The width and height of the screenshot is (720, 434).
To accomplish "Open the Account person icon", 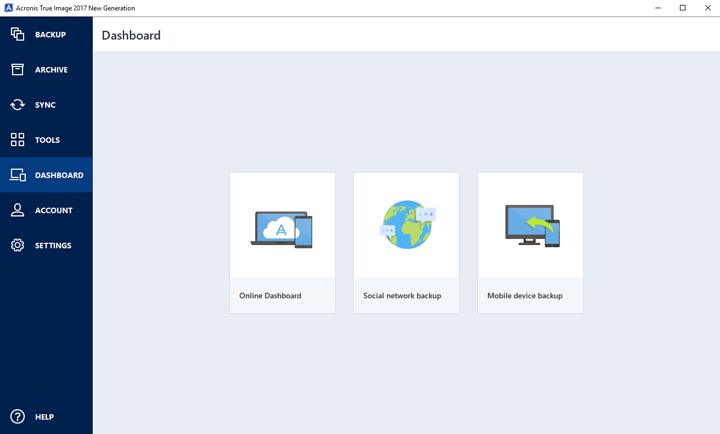I will (17, 210).
